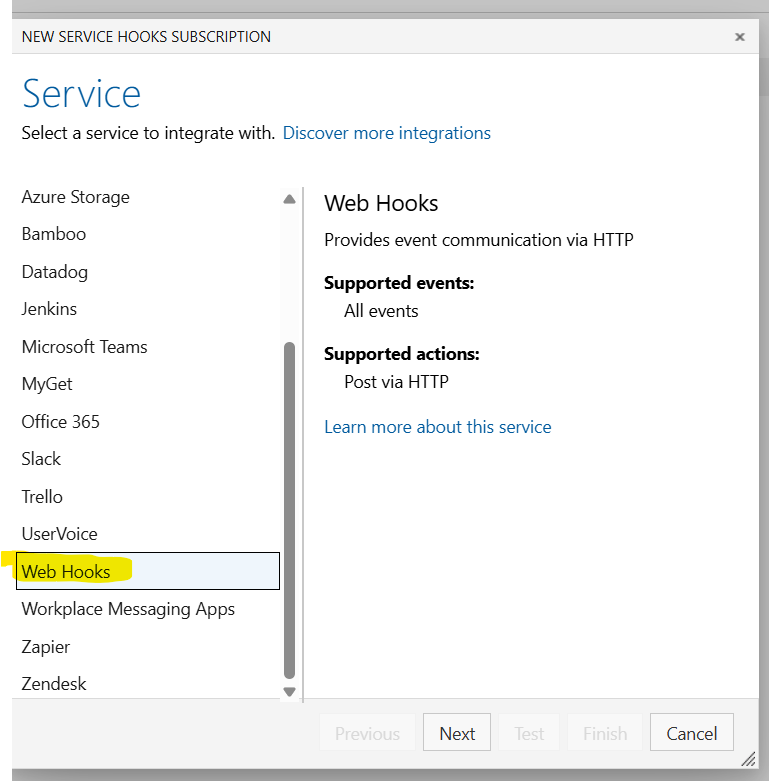Image resolution: width=769 pixels, height=781 pixels.
Task: Pick Office 365 from services
Action: 148,421
